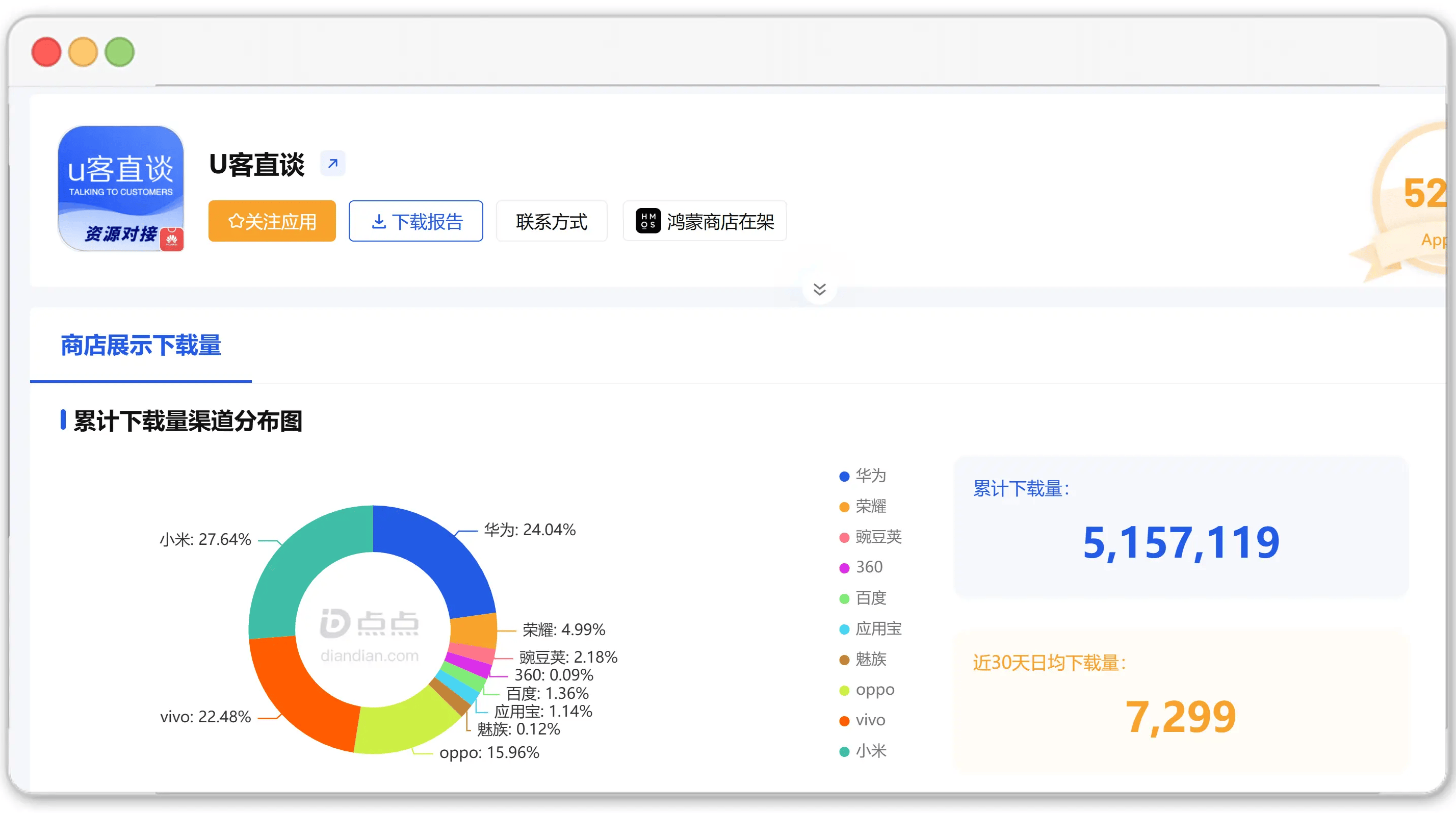Toggle the vivo legend item

[863, 720]
